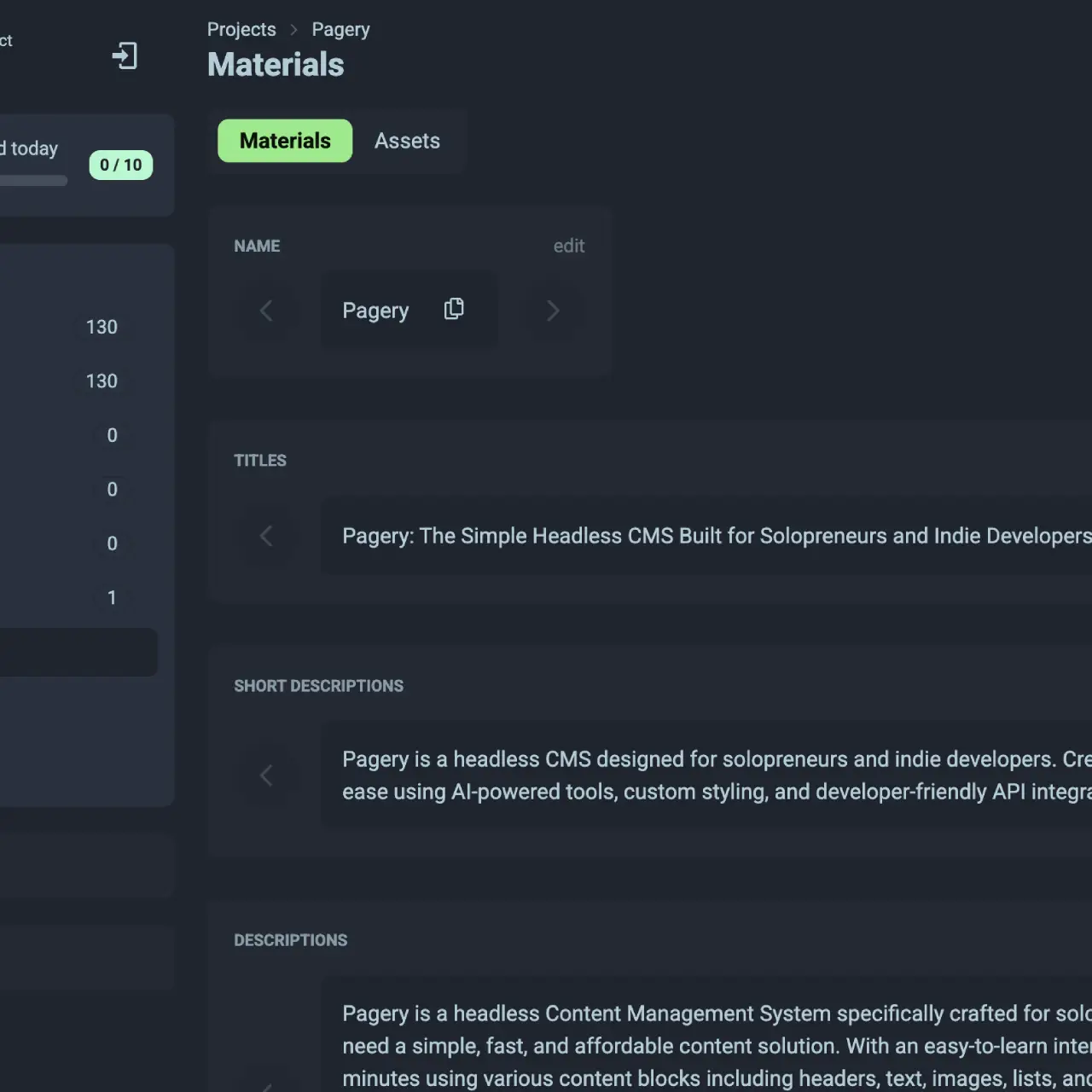Click the chevron separator in the breadcrumb
Image resolution: width=1092 pixels, height=1092 pixels.
click(x=293, y=30)
